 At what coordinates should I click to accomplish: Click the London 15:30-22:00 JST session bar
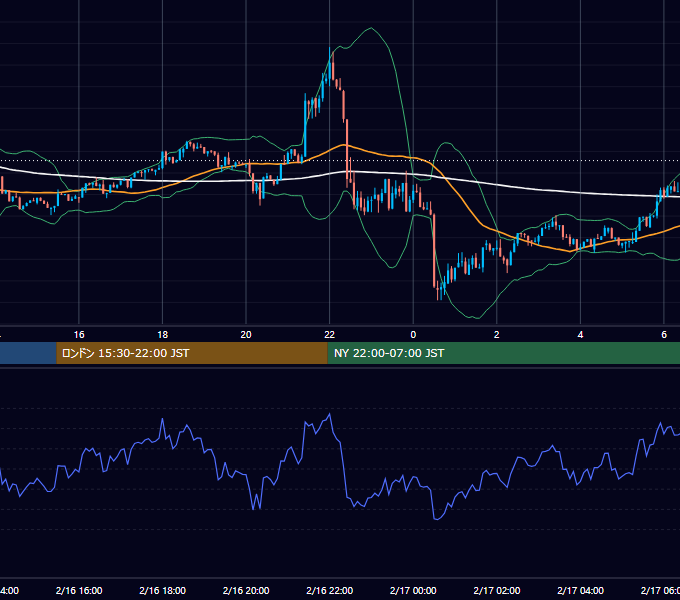coord(192,353)
